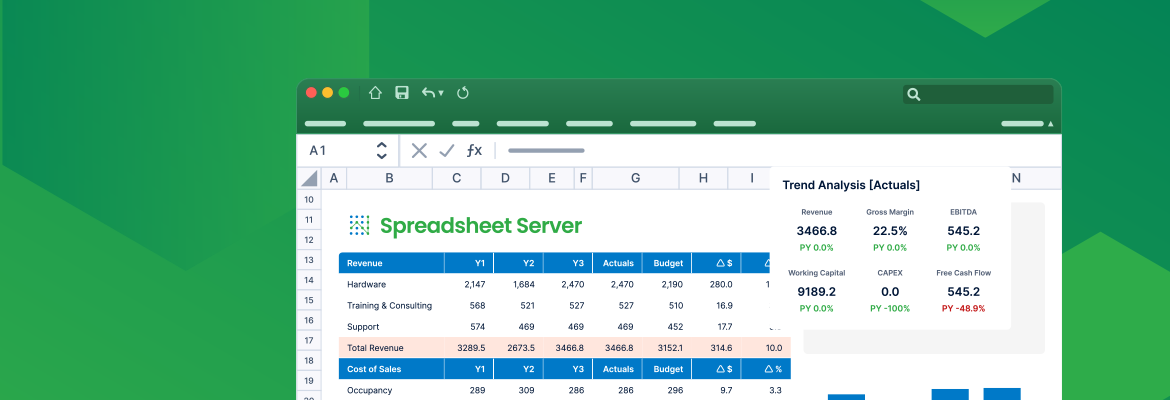Image resolution: width=1170 pixels, height=400 pixels.
Task: Select row 19 header
Action: point(309,381)
